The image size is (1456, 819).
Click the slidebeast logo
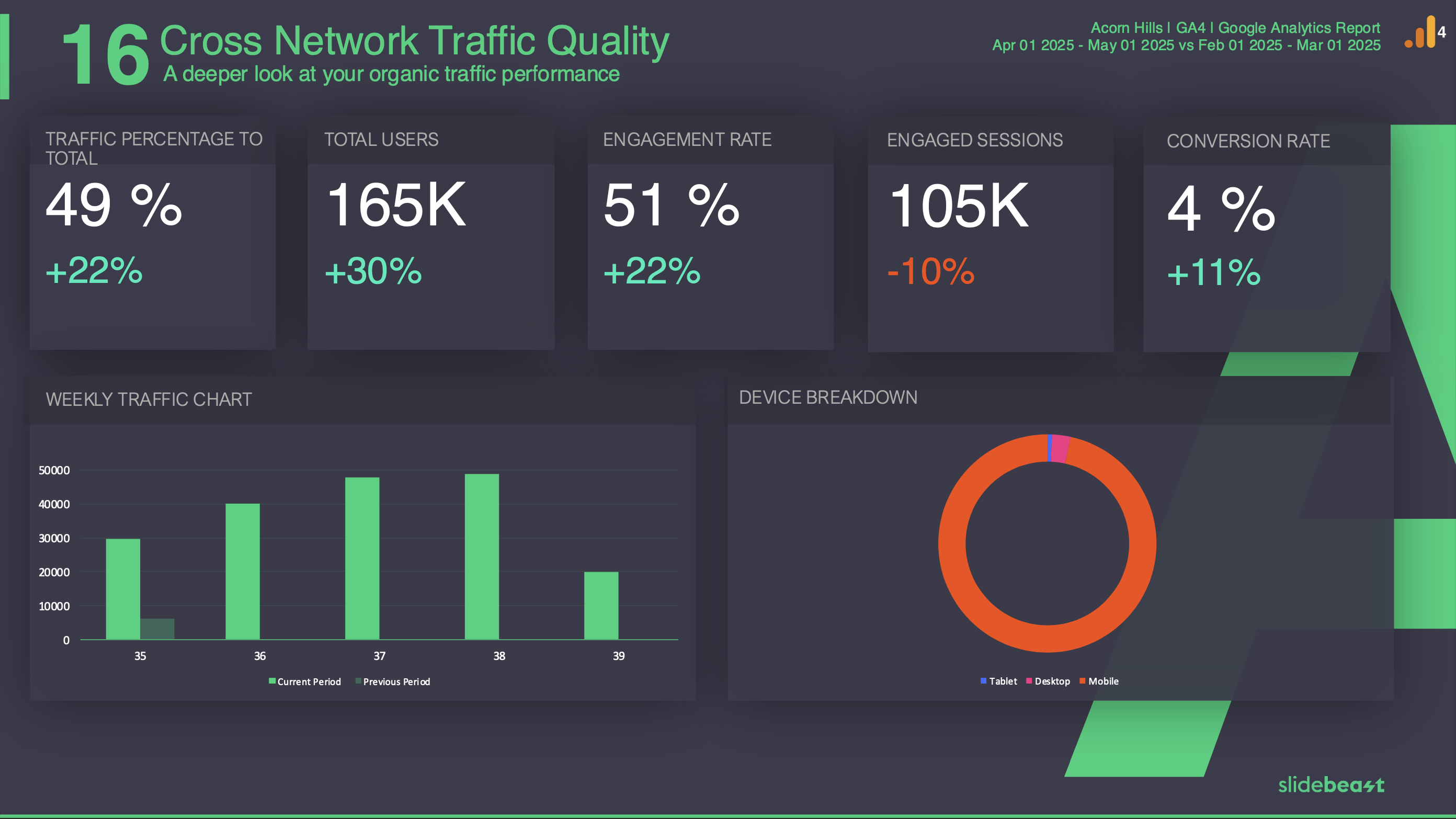click(1331, 784)
